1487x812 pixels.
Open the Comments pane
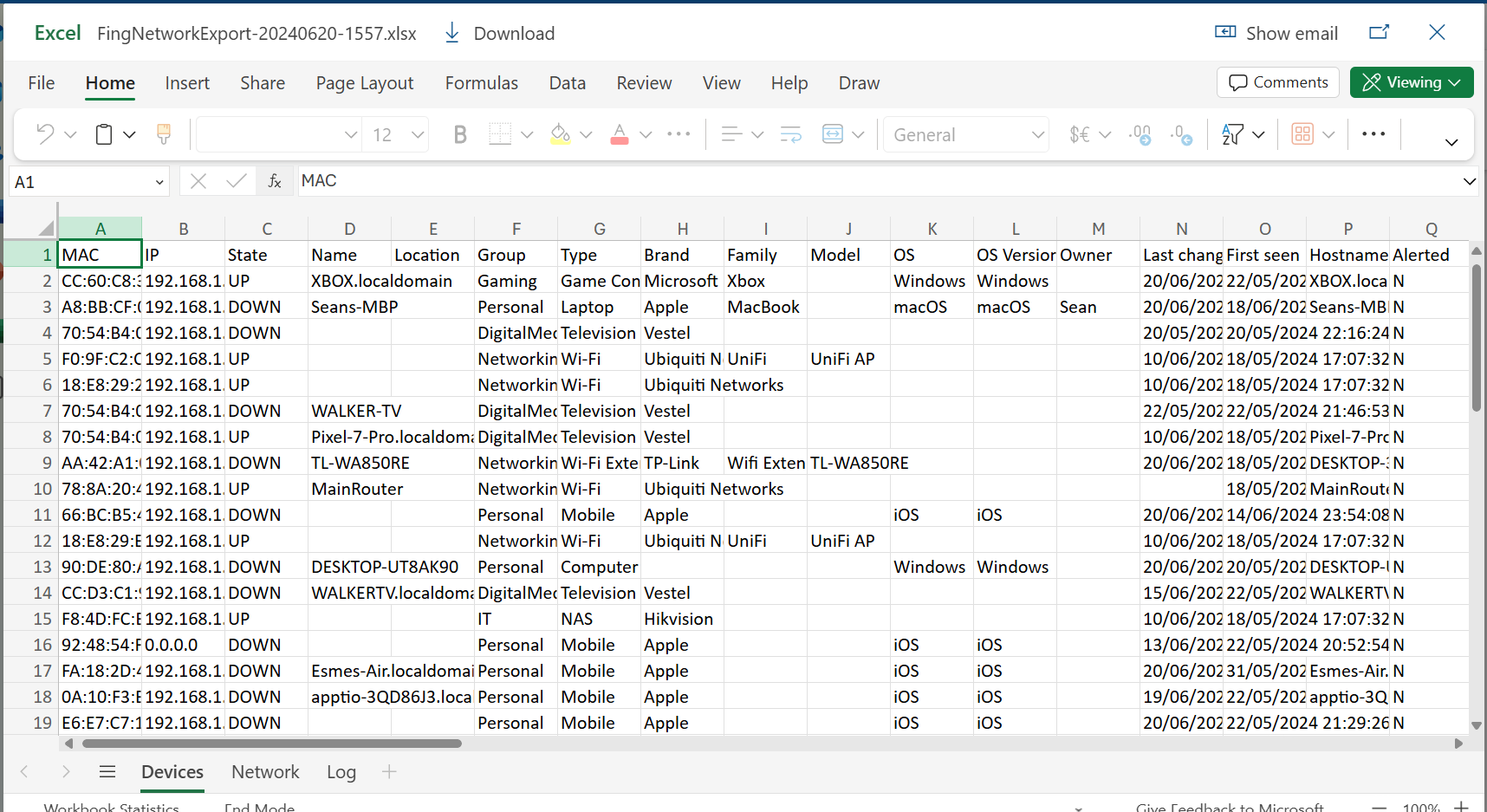click(x=1278, y=82)
